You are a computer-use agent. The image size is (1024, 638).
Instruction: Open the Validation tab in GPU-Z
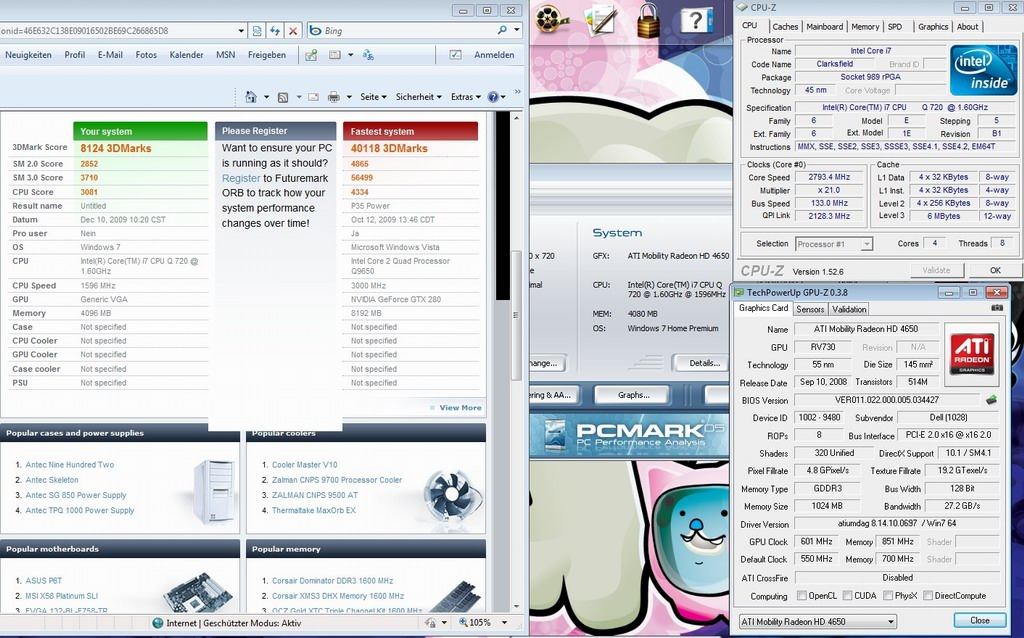tap(849, 310)
